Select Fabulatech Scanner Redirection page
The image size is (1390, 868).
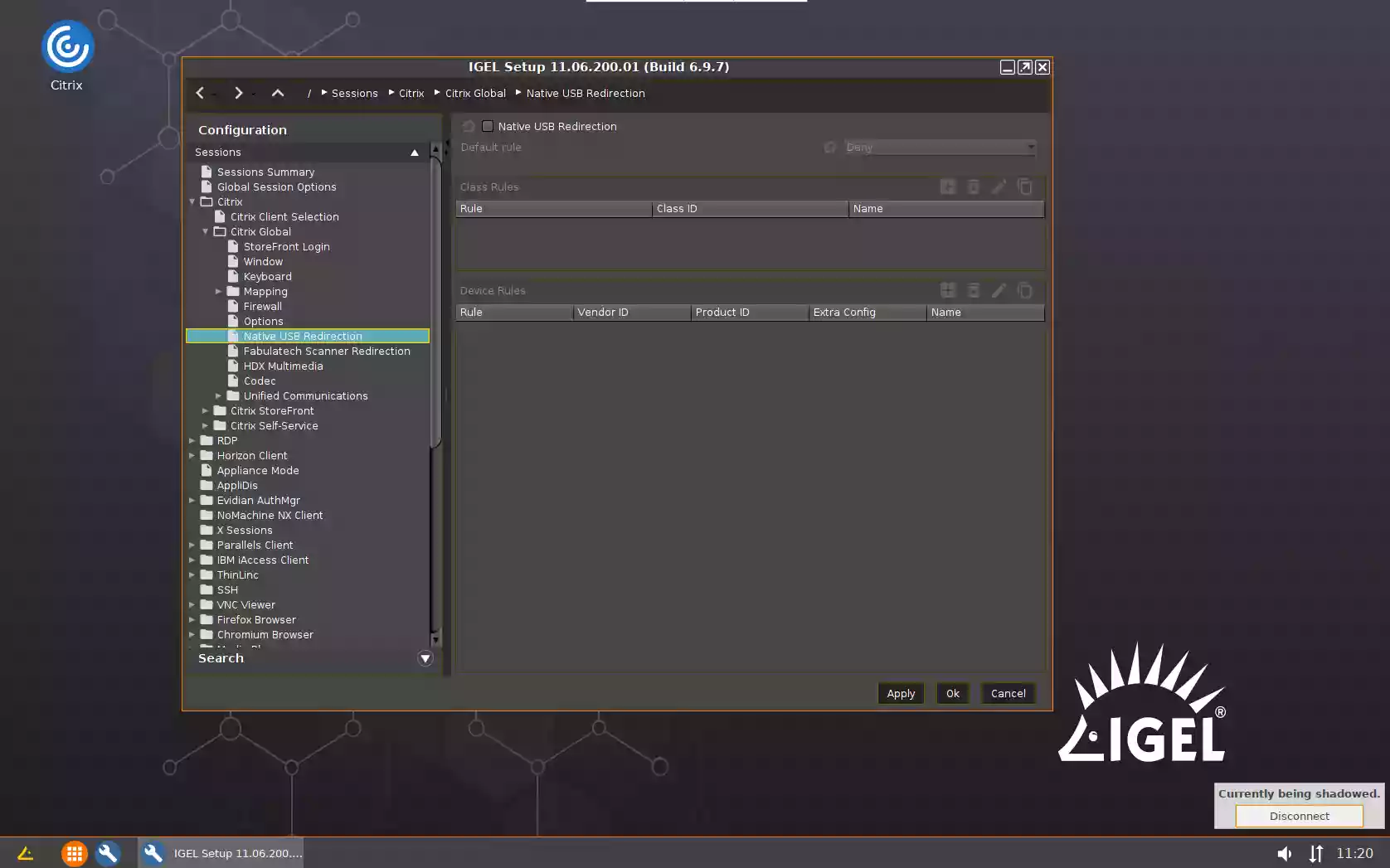(x=326, y=351)
